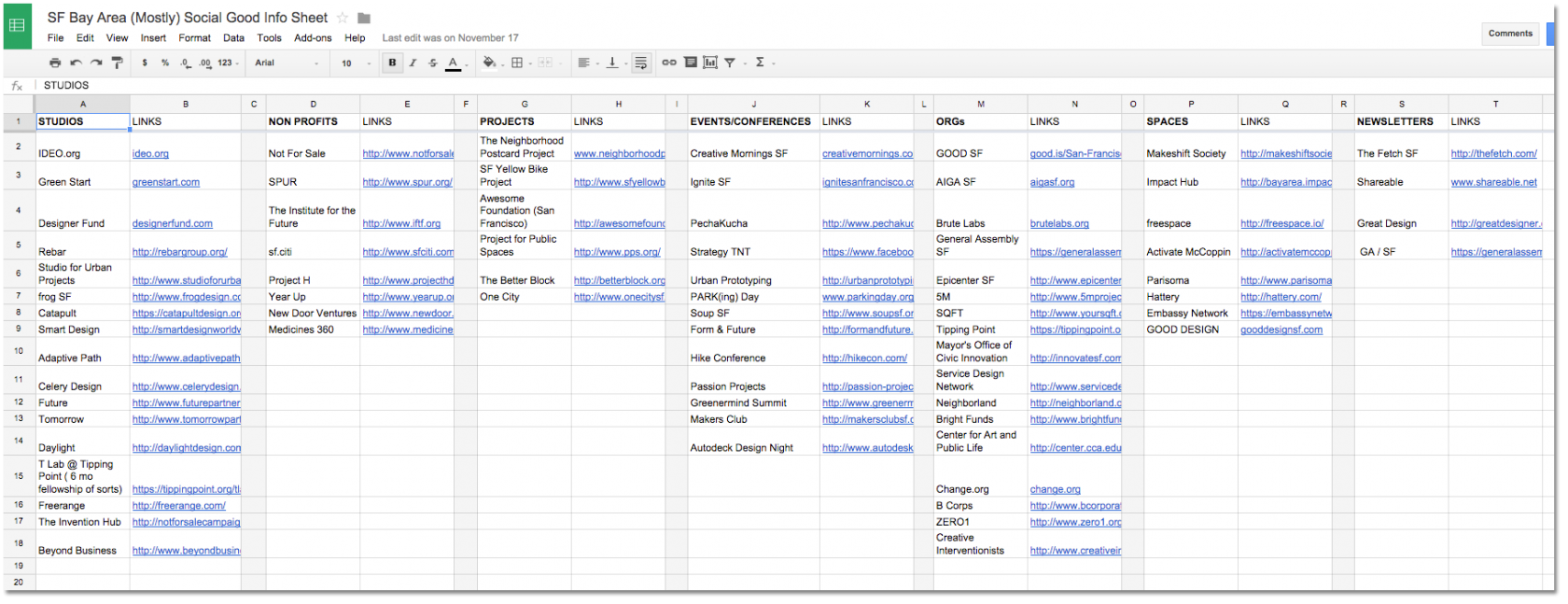Toggle italic text style
This screenshot has height=604, width=1568.
coord(413,63)
